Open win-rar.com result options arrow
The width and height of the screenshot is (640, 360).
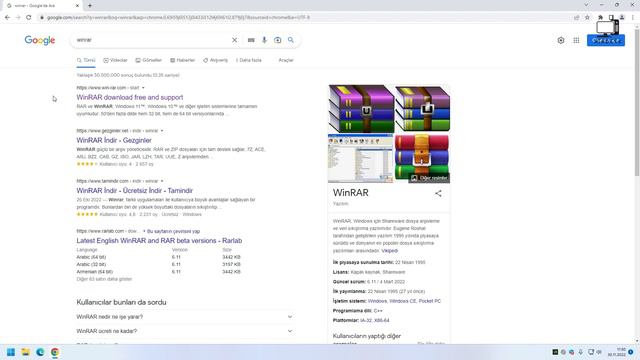tap(143, 88)
